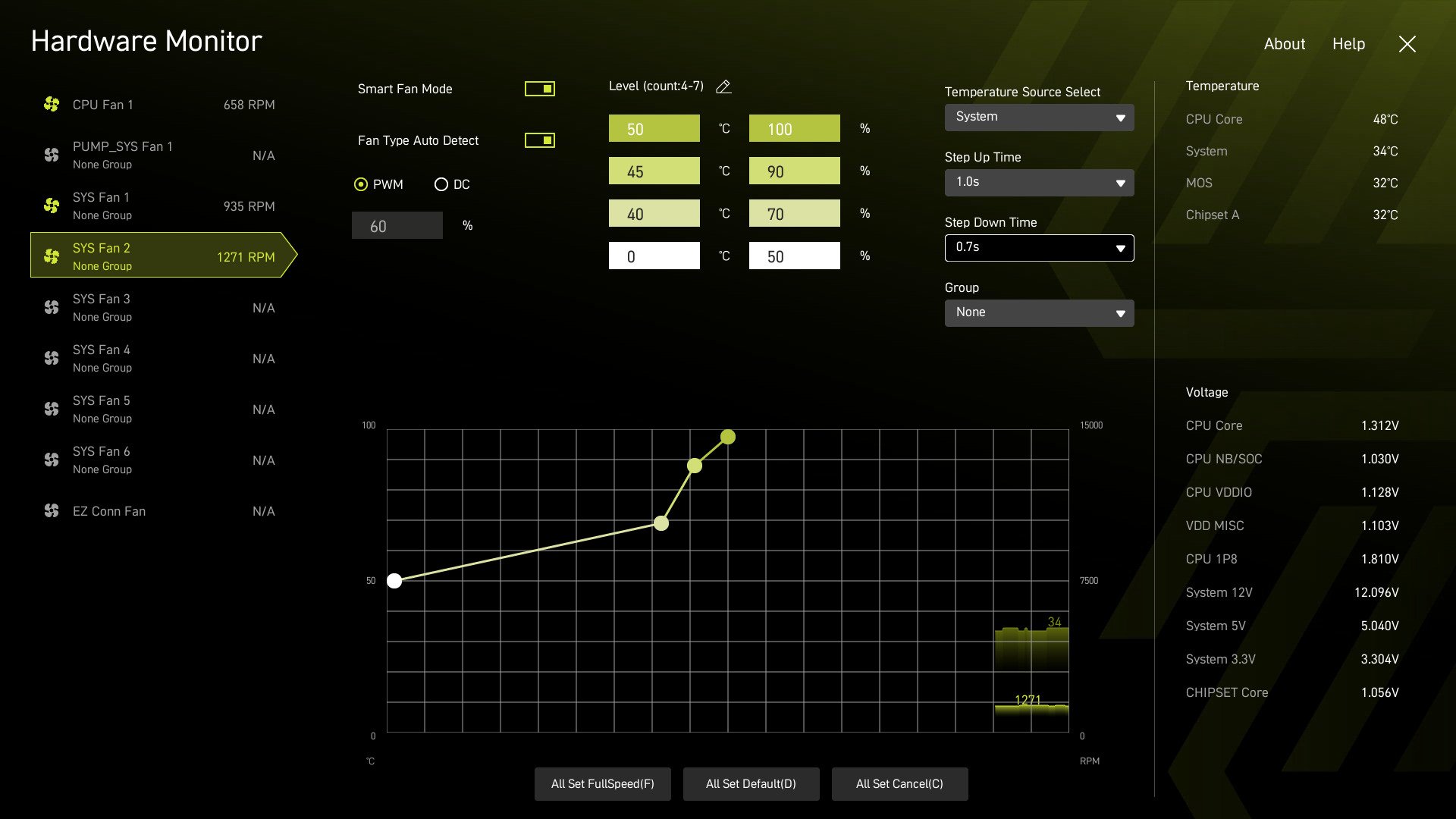The height and width of the screenshot is (819, 1456).
Task: Click the SYS Fan 1 fan icon
Action: [x=52, y=206]
